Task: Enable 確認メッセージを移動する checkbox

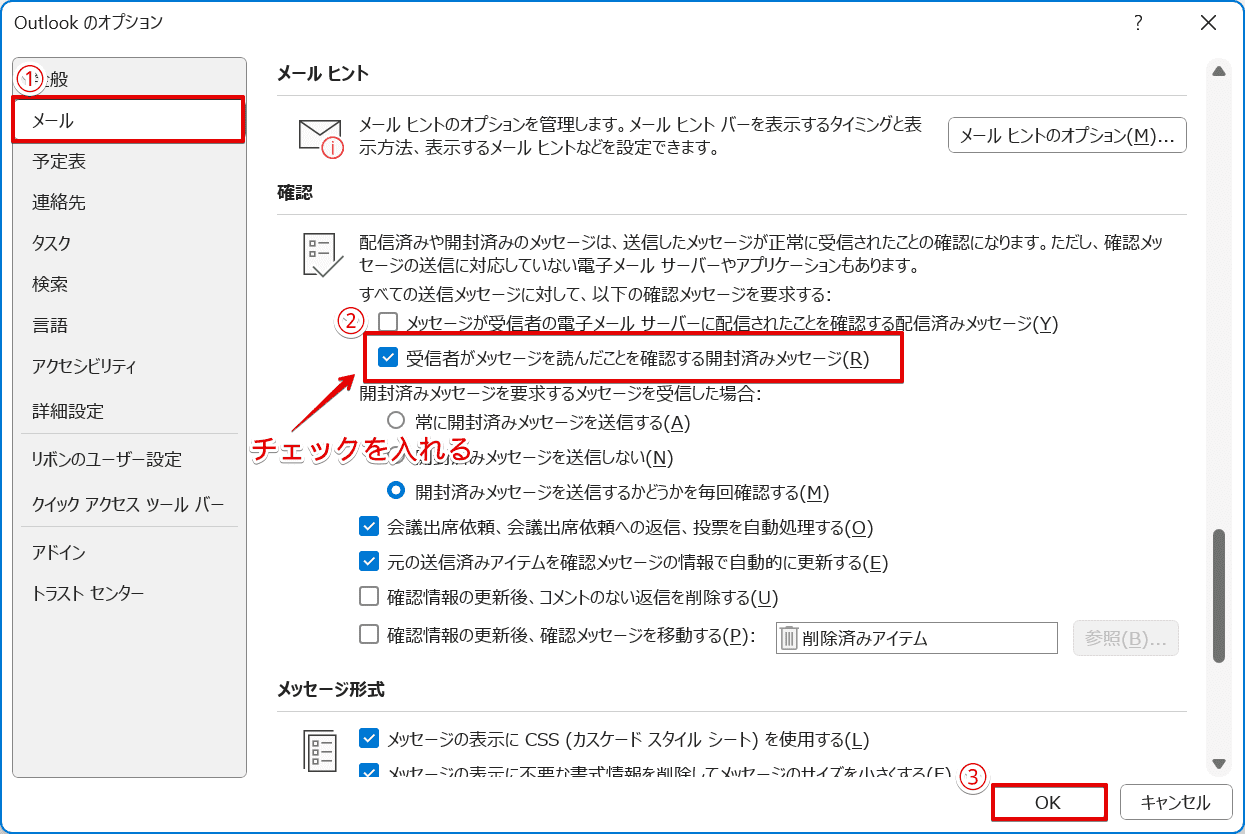Action: pyautogui.click(x=369, y=633)
